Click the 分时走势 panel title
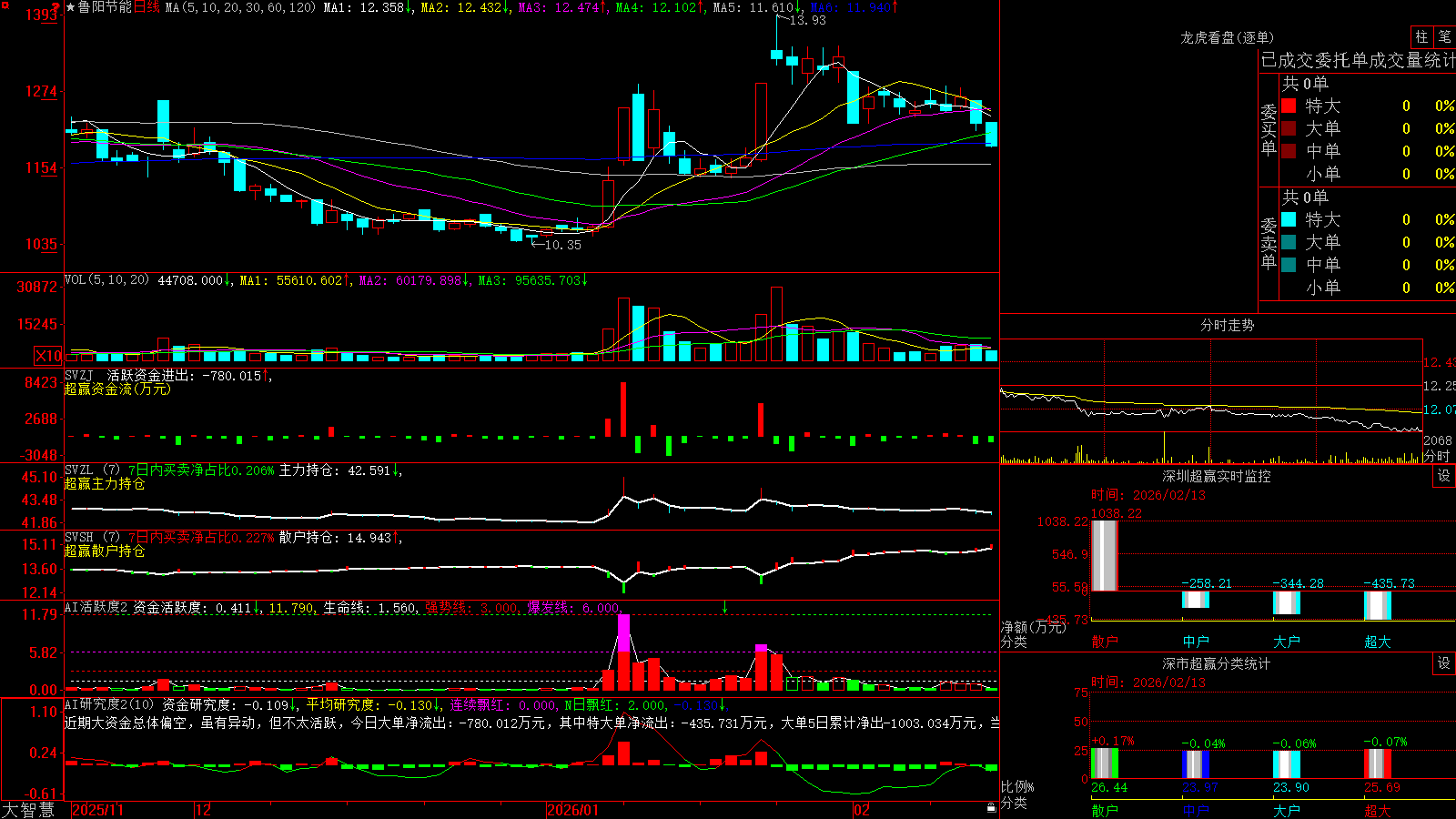This screenshot has width=1456, height=819. 1227,325
